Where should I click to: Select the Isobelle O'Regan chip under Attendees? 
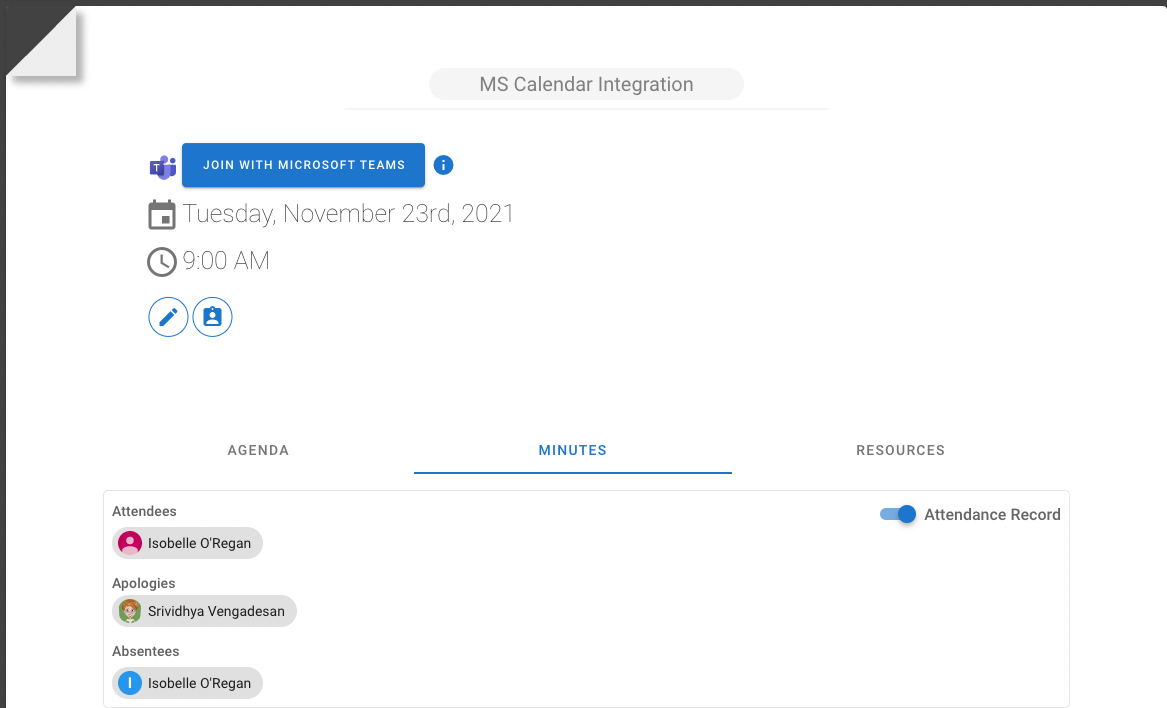click(188, 543)
